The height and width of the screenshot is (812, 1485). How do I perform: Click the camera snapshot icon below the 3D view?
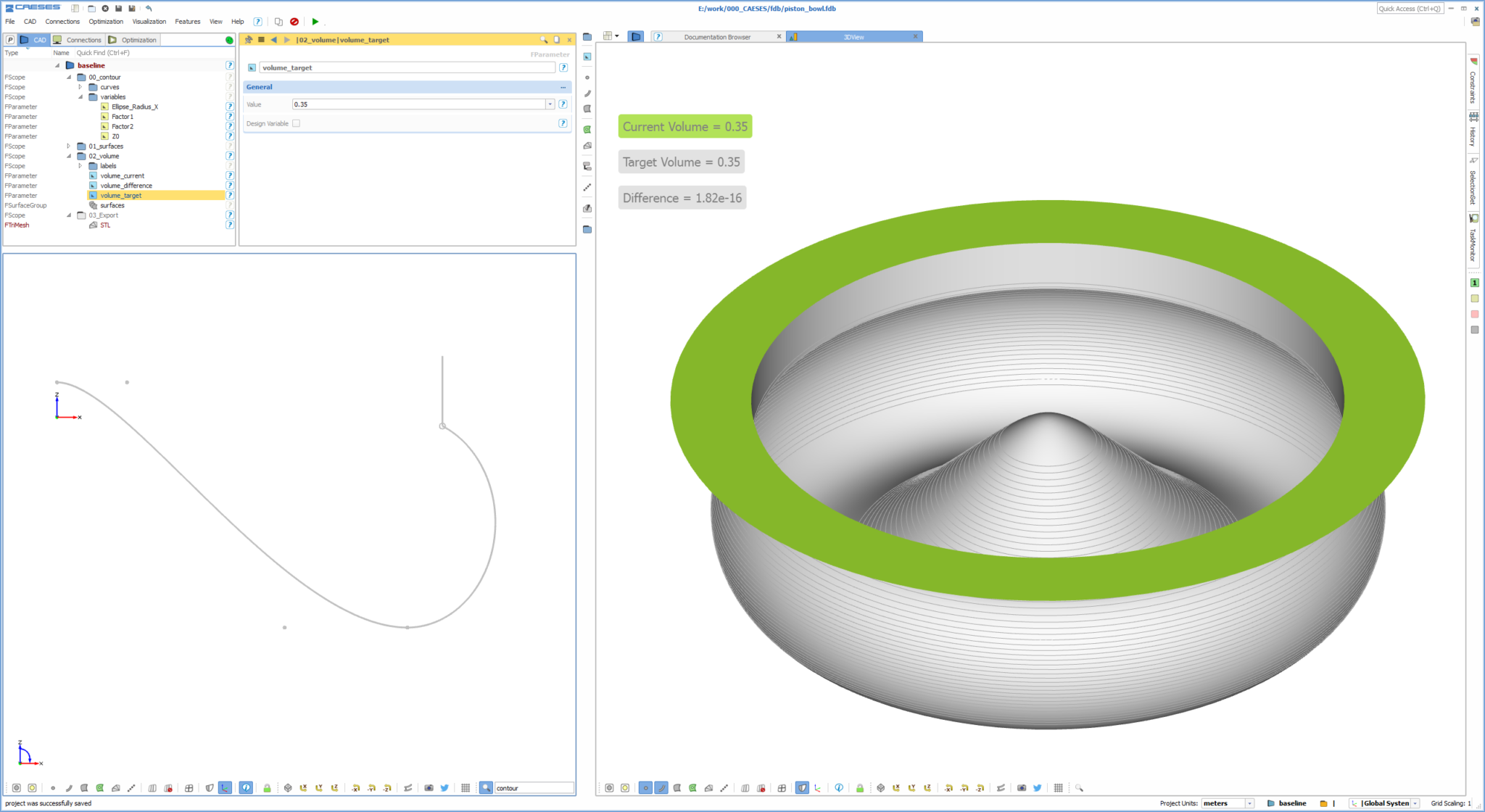[1022, 787]
